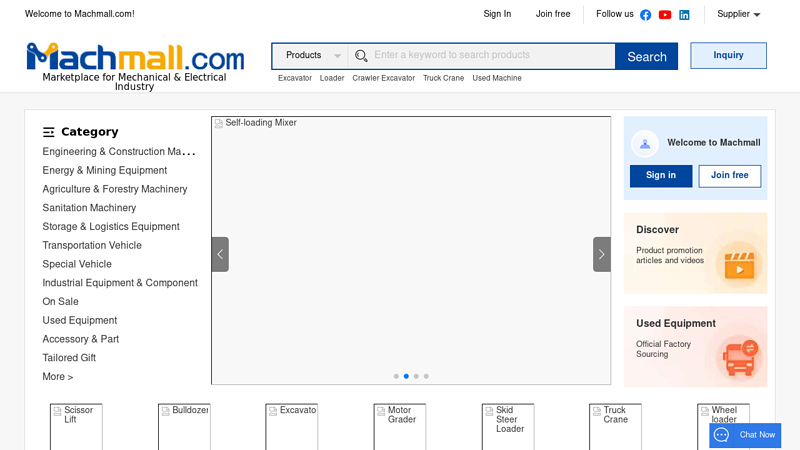This screenshot has height=450, width=800.
Task: Click the Category list icon
Action: [x=48, y=132]
